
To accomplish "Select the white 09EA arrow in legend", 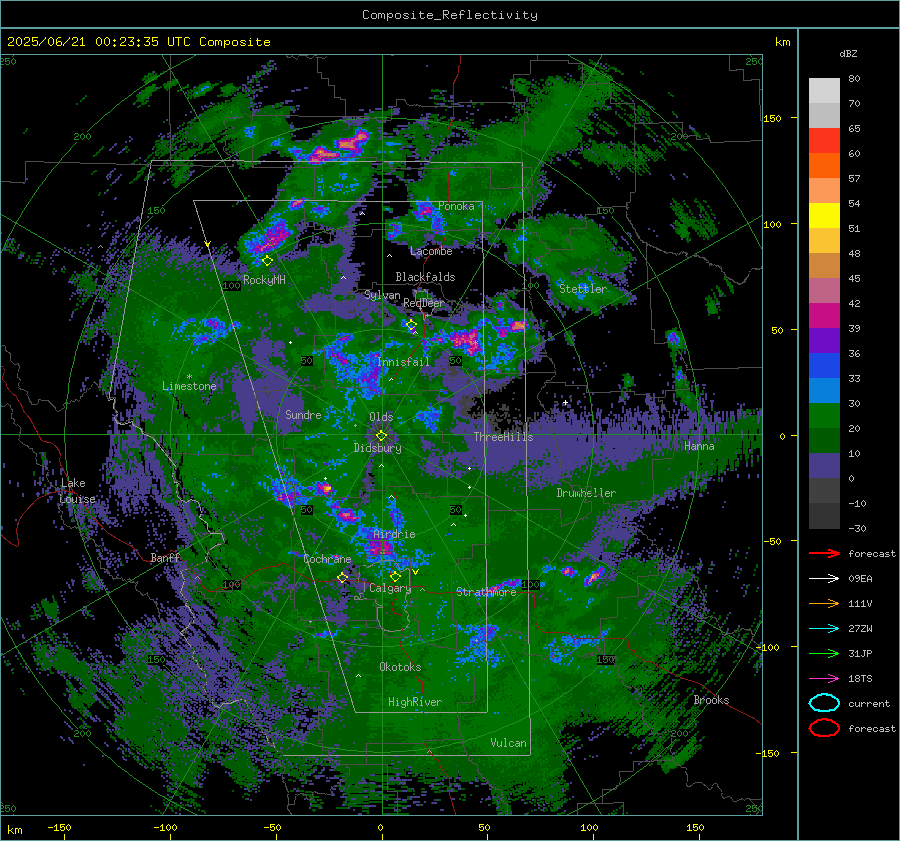I will click(x=824, y=579).
